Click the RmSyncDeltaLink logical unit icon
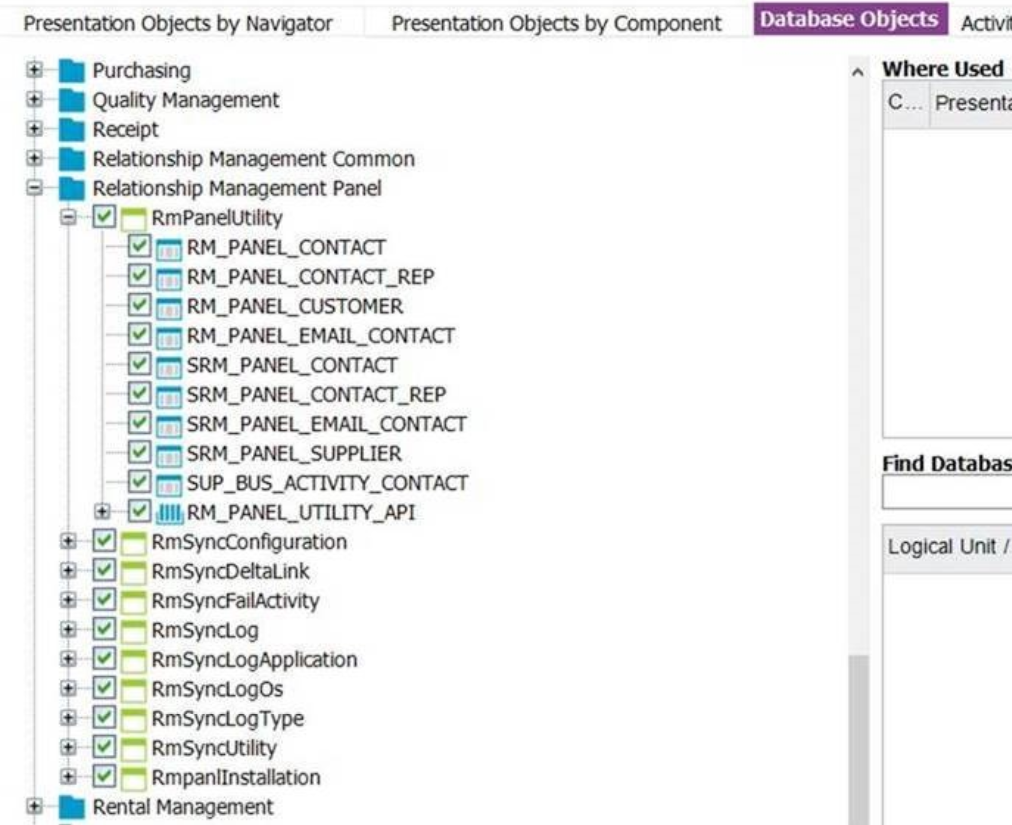Screen dimensions: 1012x825 point(134,573)
